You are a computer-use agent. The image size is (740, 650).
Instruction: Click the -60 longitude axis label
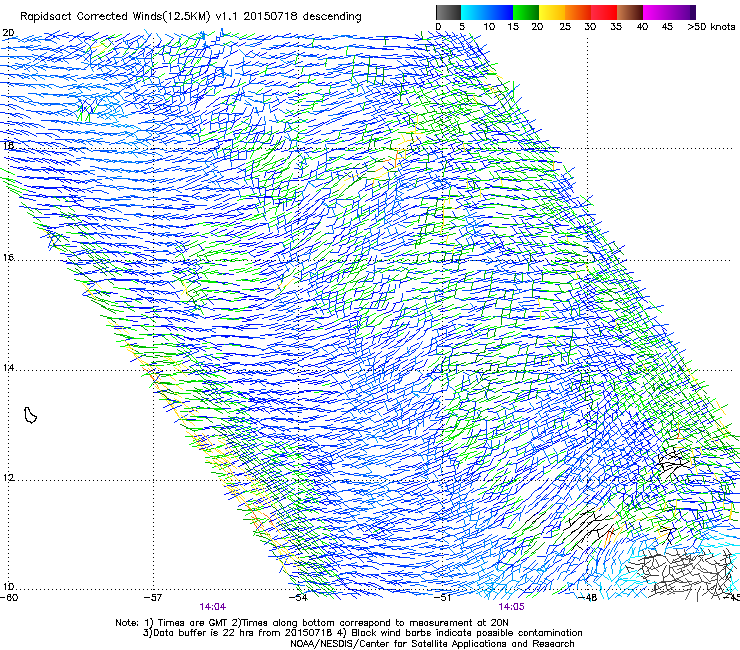(9, 598)
